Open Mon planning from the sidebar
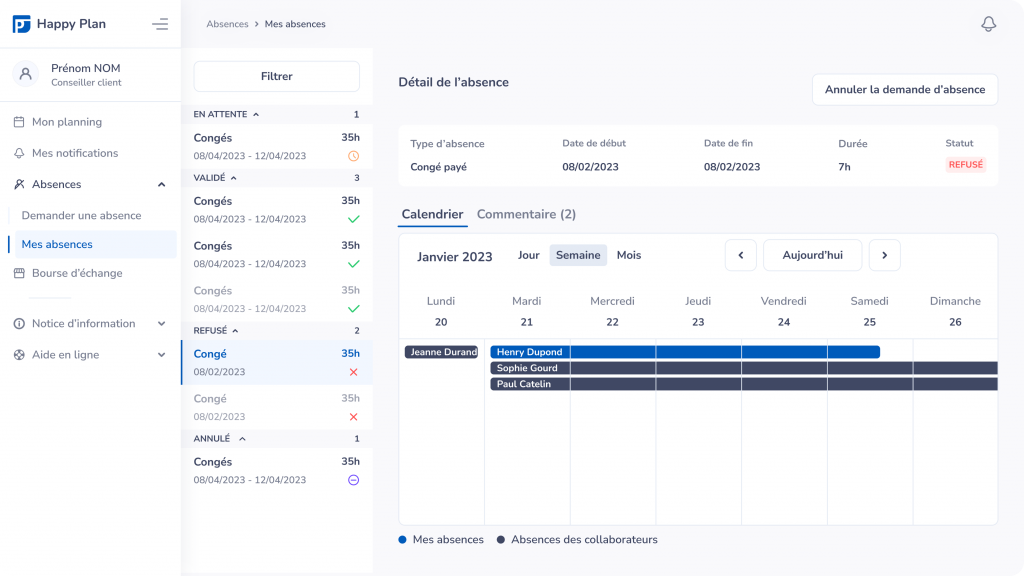This screenshot has height=576, width=1024. point(66,122)
